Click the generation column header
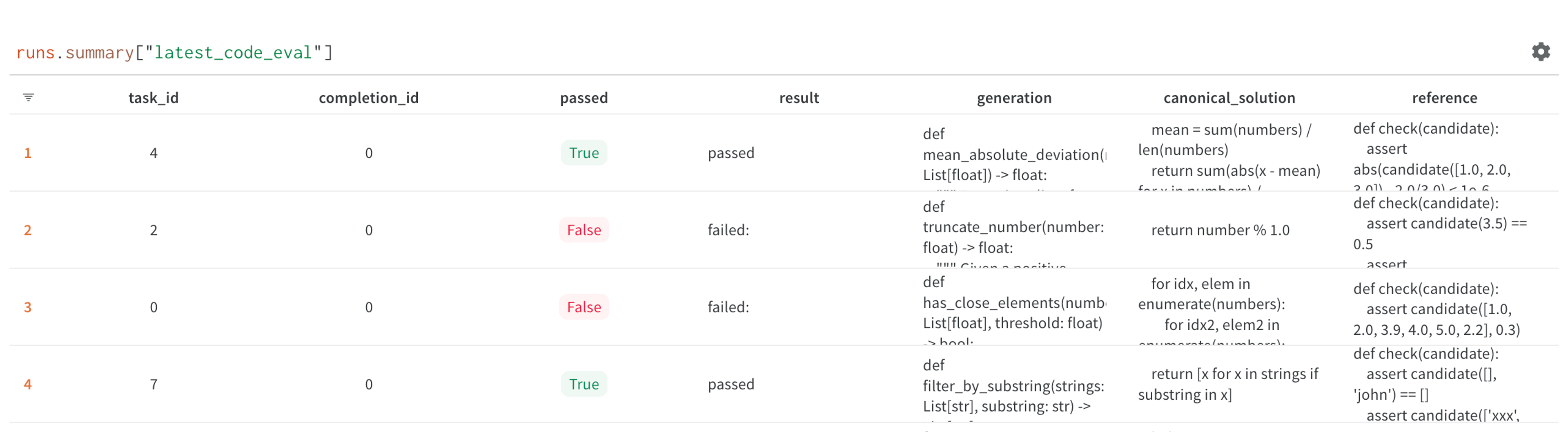 [x=1014, y=98]
